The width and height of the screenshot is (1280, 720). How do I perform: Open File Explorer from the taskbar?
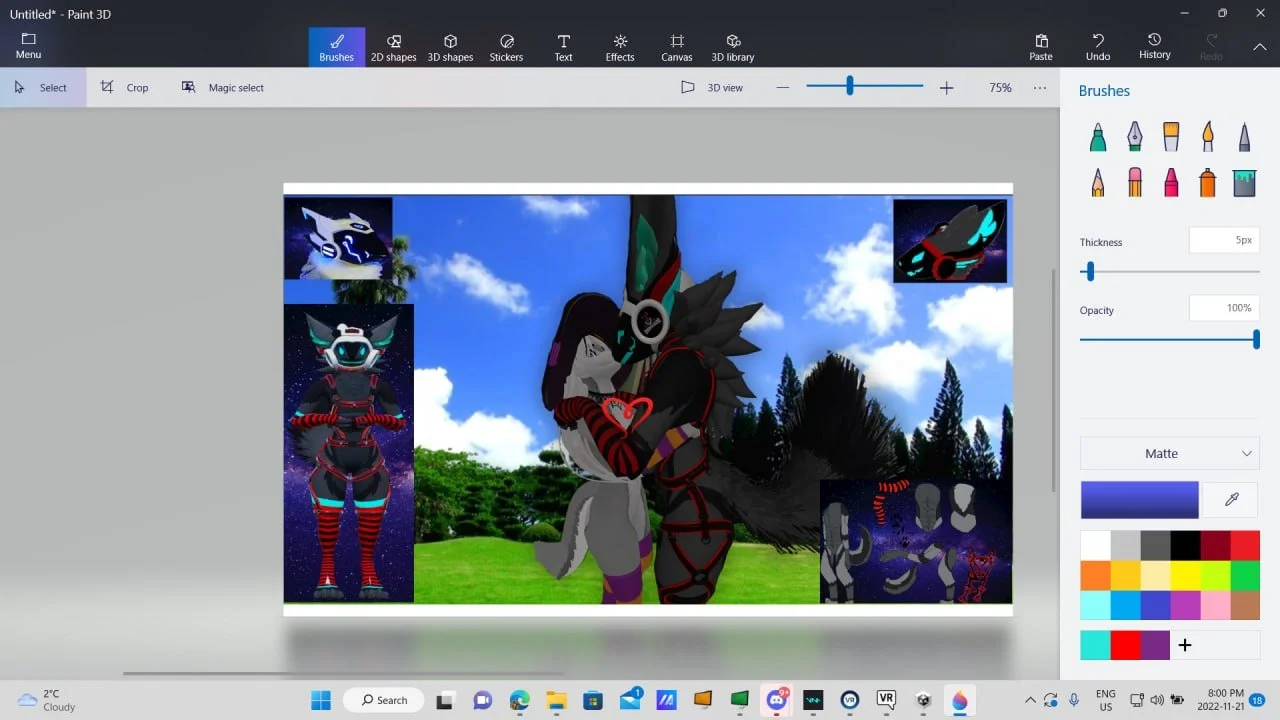pos(556,700)
